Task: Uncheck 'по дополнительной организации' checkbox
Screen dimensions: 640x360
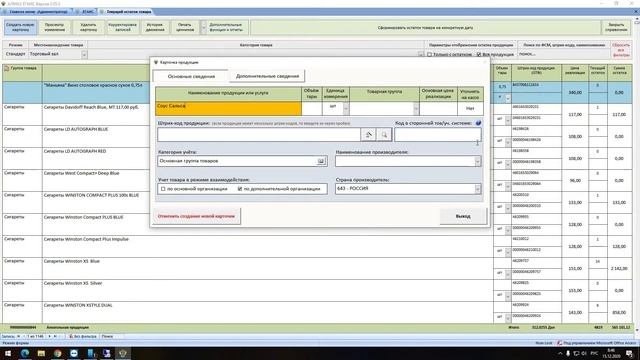Action: tap(240, 189)
